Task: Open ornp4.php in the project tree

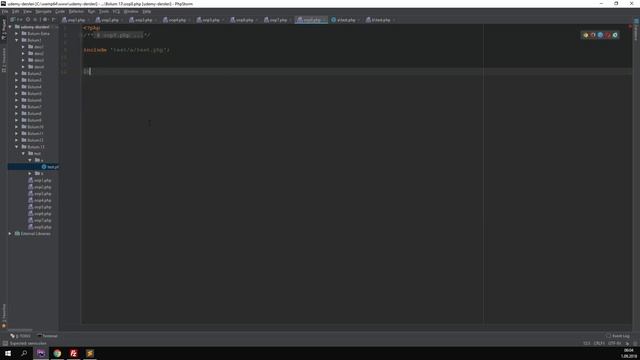Action: [x=40, y=200]
